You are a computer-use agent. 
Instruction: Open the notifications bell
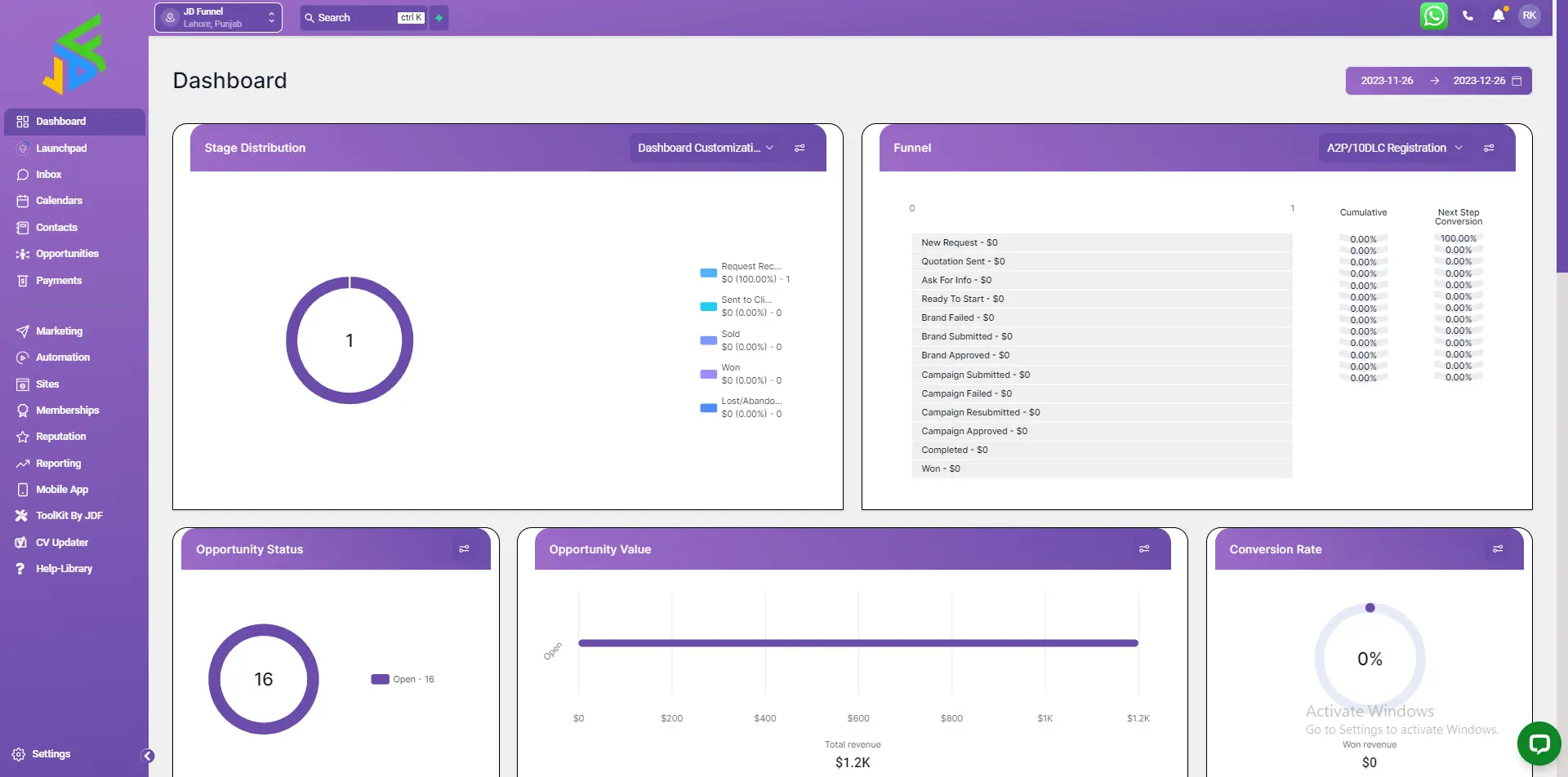coord(1498,16)
